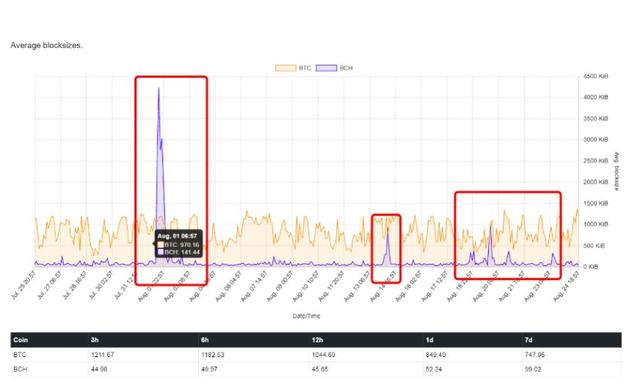Click BTC 7d value 747.95
Screen dimensions: 640x388
(x=535, y=355)
